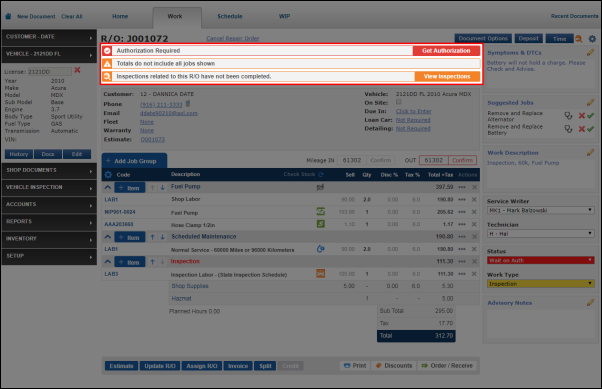Click the Mileage OUT input field

(x=433, y=160)
